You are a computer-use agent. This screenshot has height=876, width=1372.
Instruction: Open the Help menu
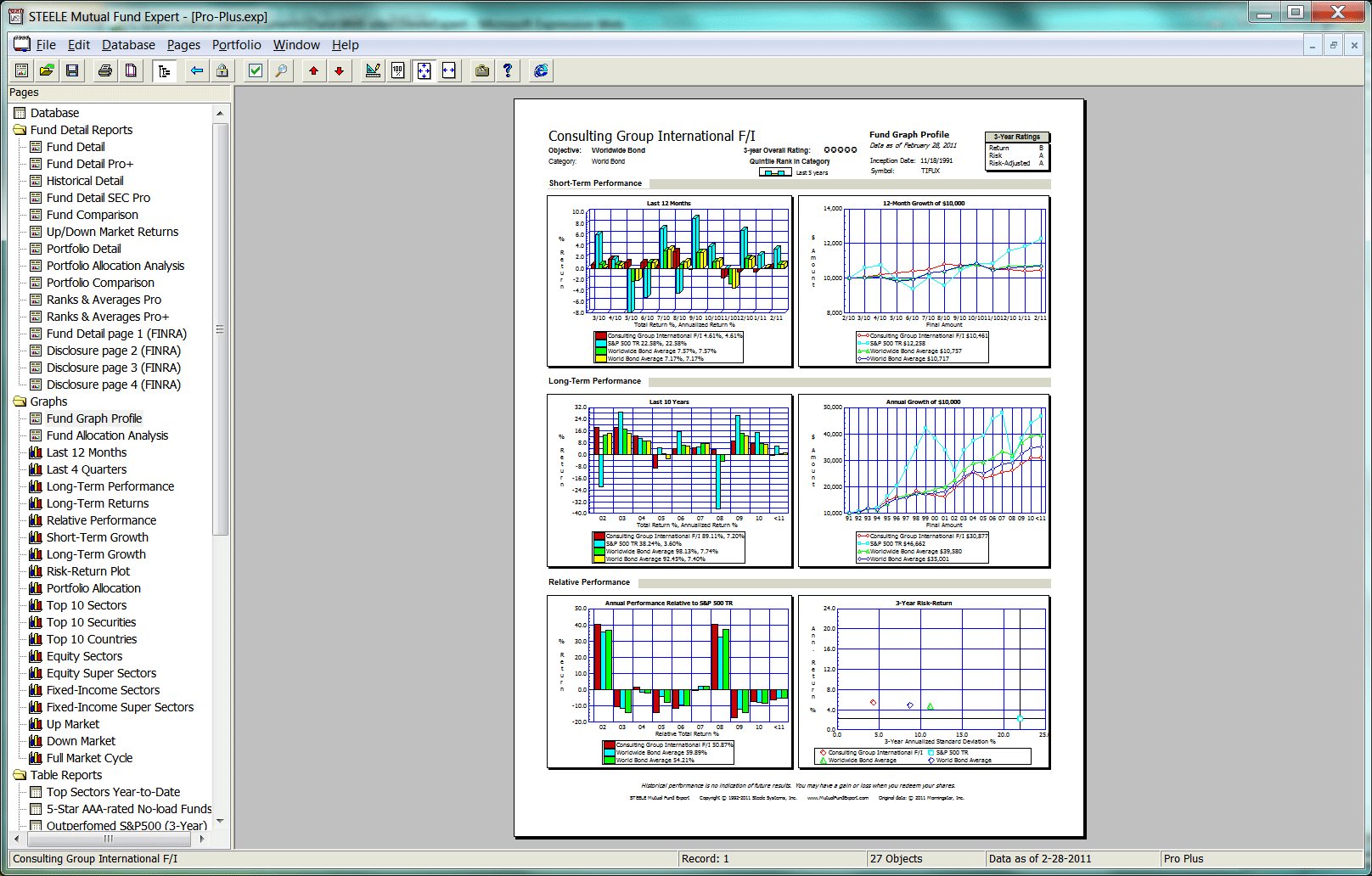point(345,45)
